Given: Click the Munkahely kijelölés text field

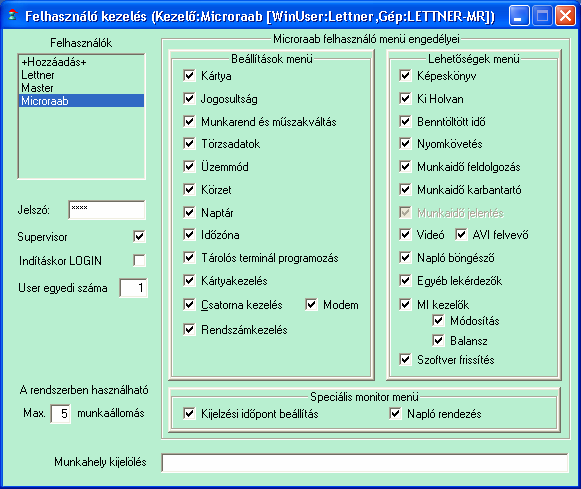Looking at the screenshot, I should 365,463.
